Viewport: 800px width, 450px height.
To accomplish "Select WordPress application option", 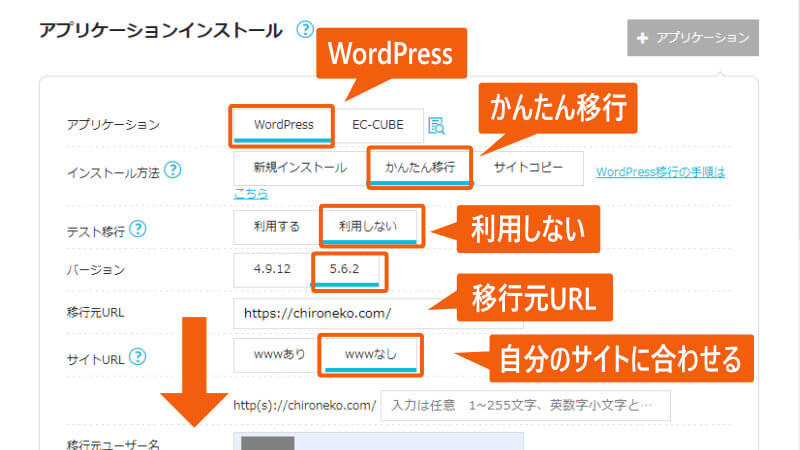I will click(283, 125).
